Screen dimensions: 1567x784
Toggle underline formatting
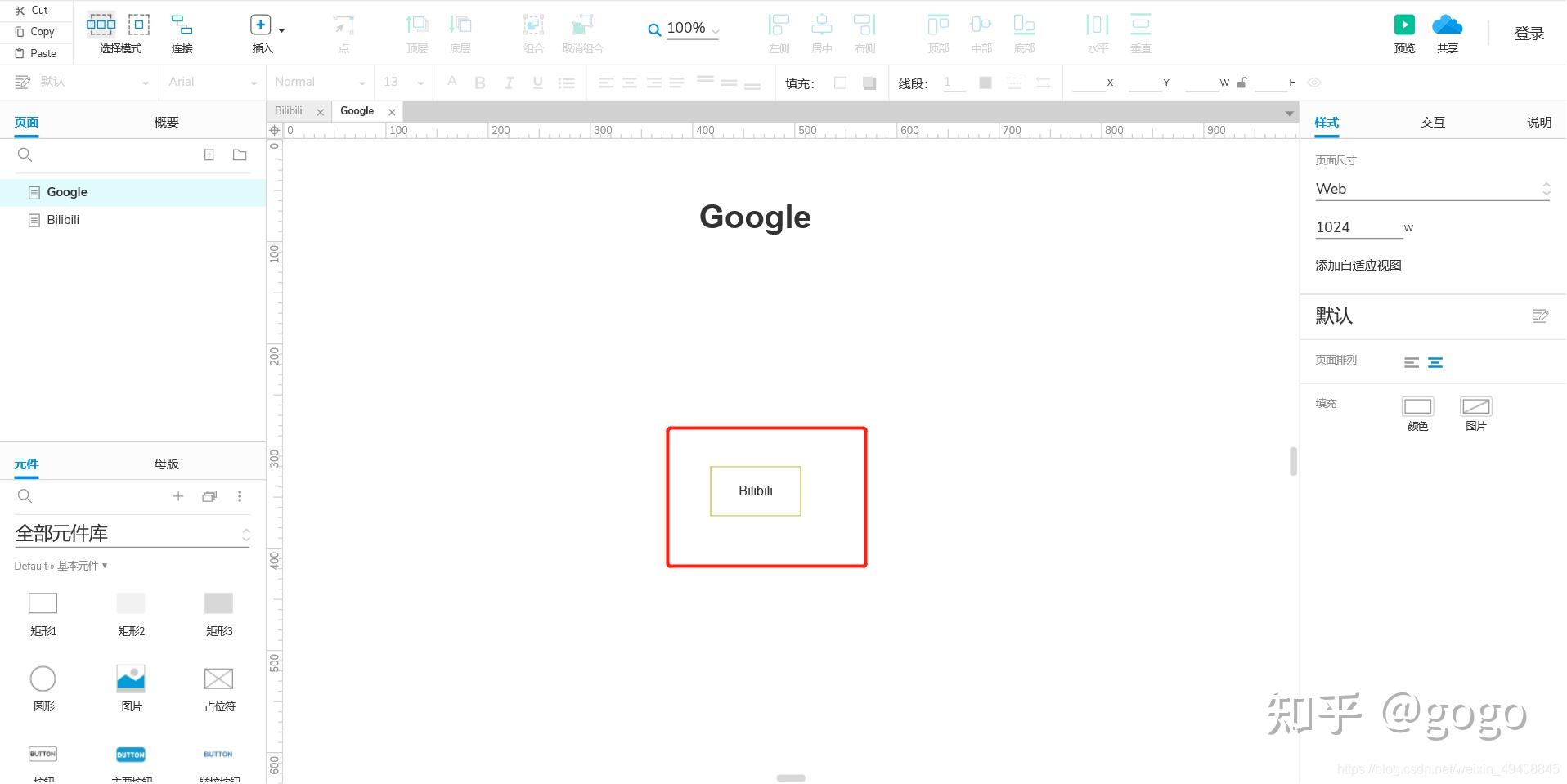(x=537, y=83)
